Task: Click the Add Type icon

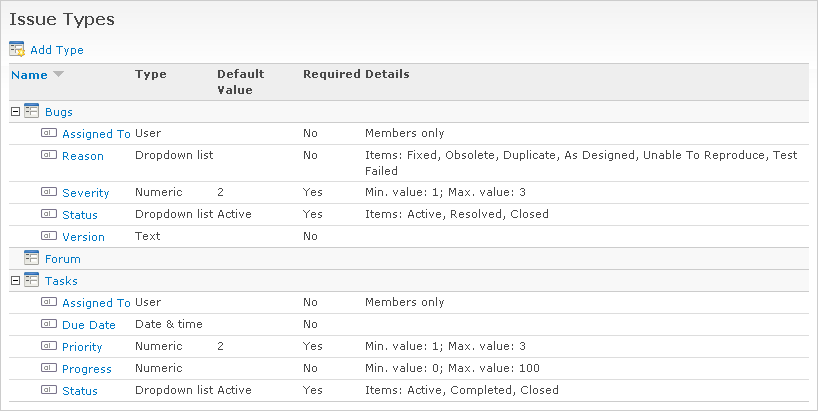Action: click(x=17, y=49)
